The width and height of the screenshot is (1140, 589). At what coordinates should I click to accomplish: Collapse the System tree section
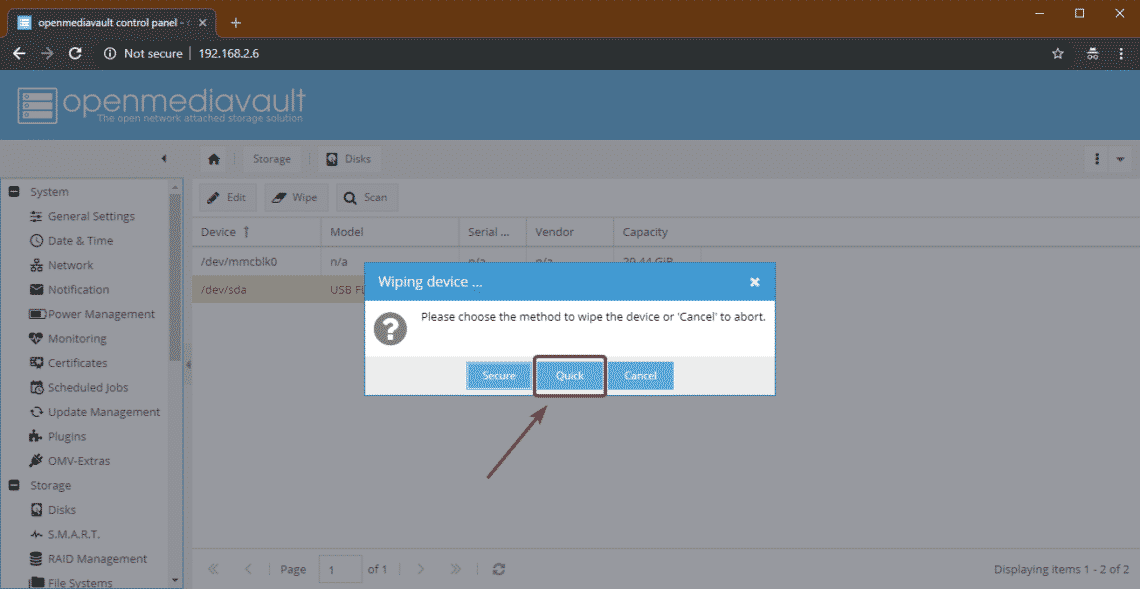13,192
